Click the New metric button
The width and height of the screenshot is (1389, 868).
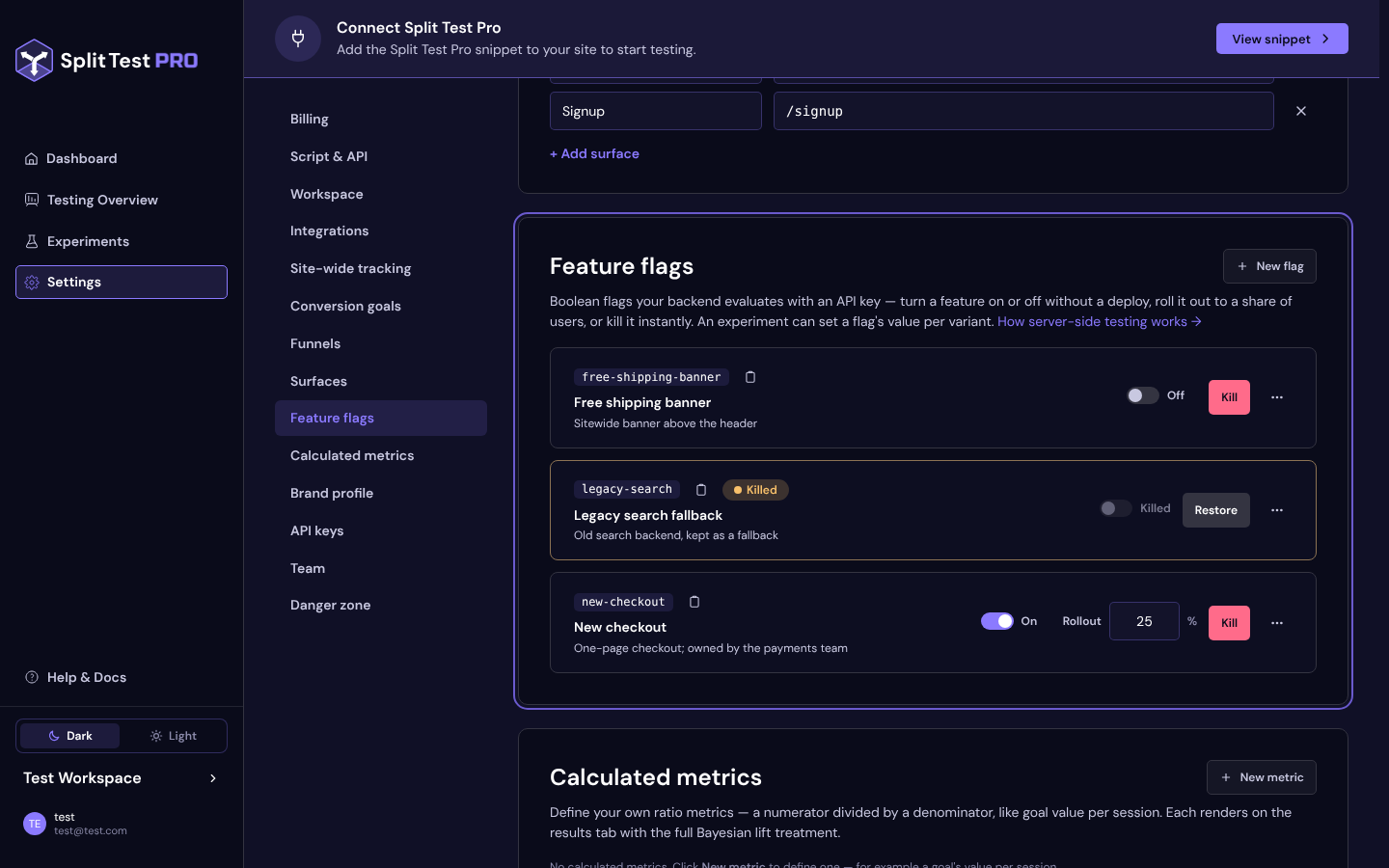pyautogui.click(x=1262, y=777)
